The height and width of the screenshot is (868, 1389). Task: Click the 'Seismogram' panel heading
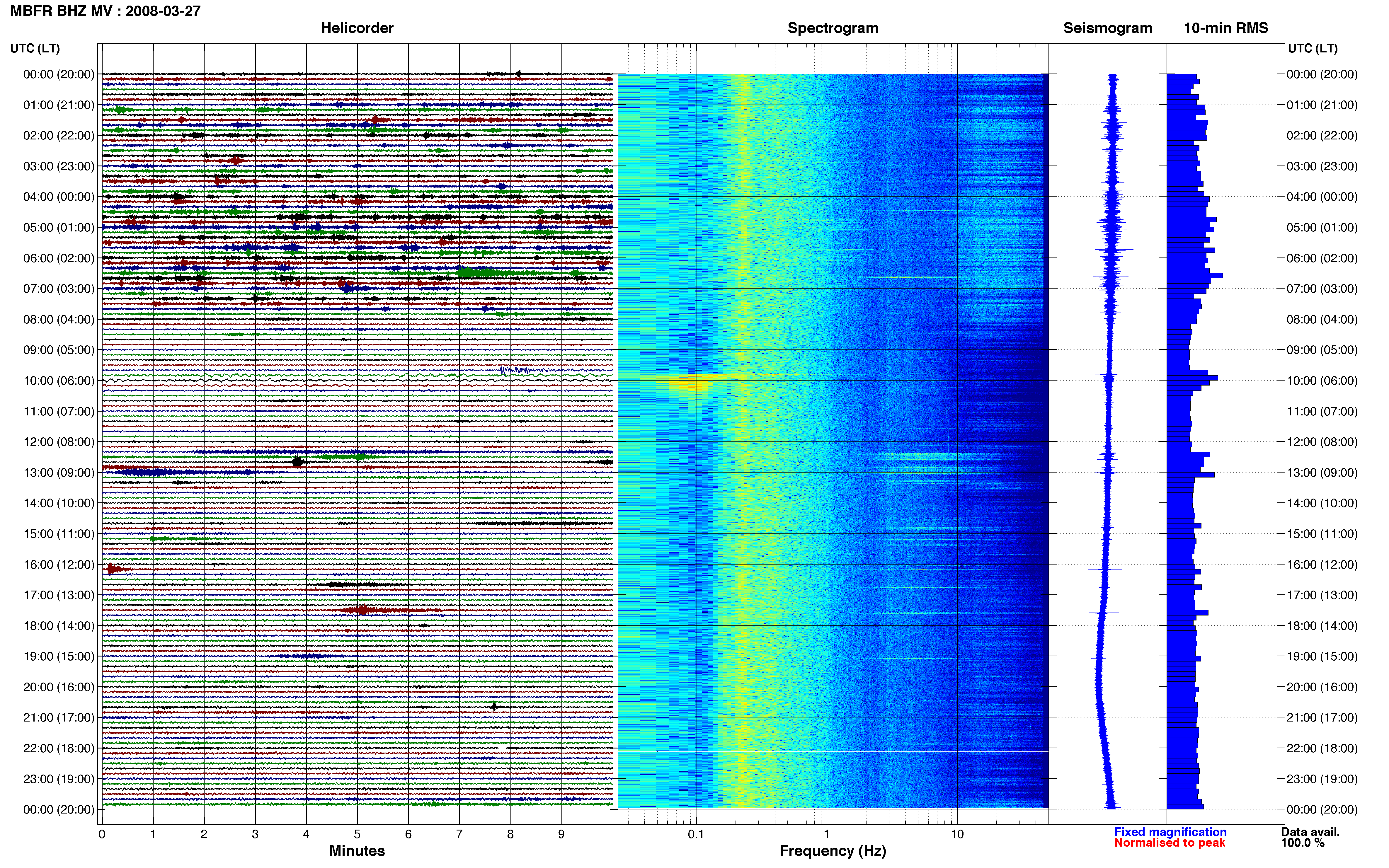pyautogui.click(x=1108, y=28)
